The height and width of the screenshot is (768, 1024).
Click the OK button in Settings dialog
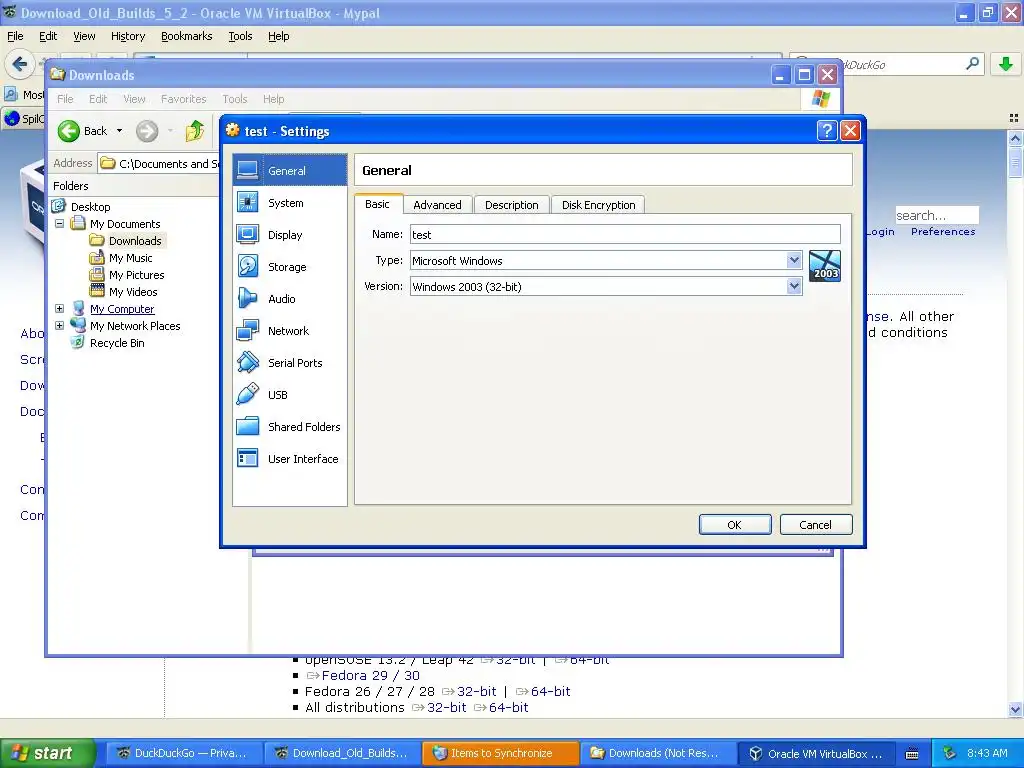735,524
